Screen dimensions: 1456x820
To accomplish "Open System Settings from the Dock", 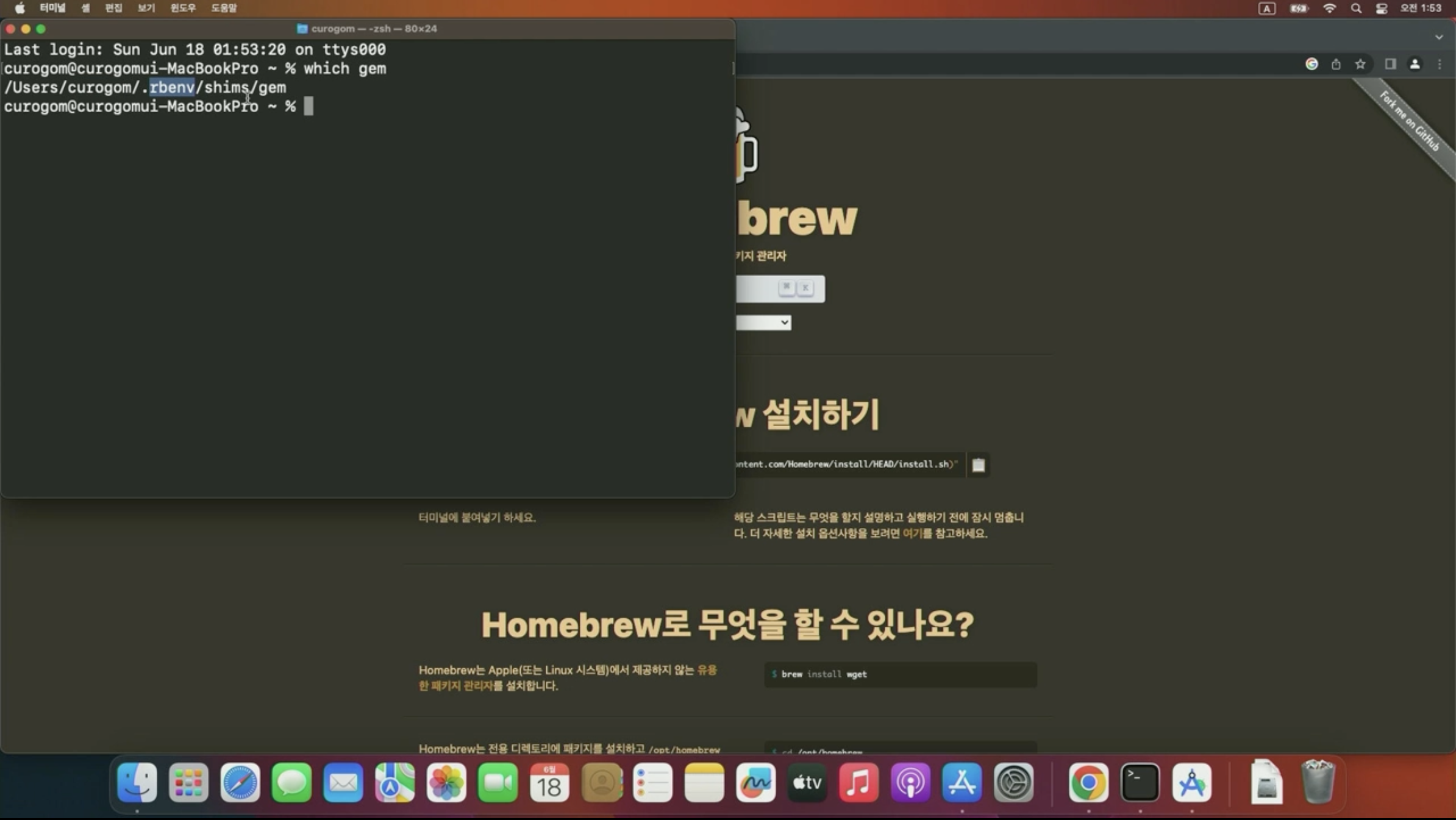I will pyautogui.click(x=1013, y=782).
